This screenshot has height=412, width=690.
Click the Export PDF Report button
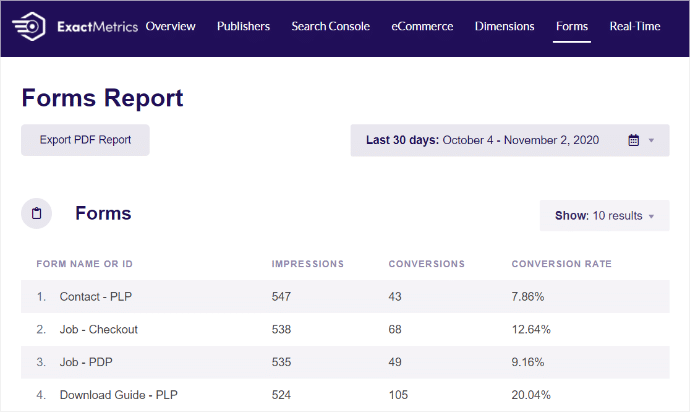click(x=85, y=140)
